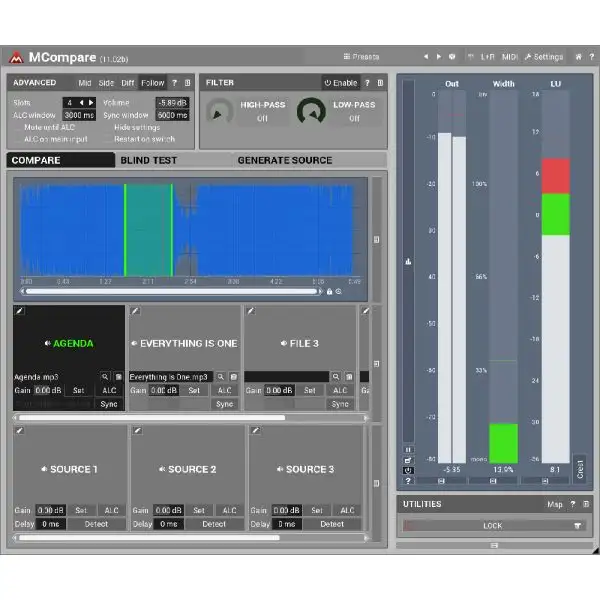600x600 pixels.
Task: Click the Source 3 Delay 0 ms field
Action: (x=287, y=524)
